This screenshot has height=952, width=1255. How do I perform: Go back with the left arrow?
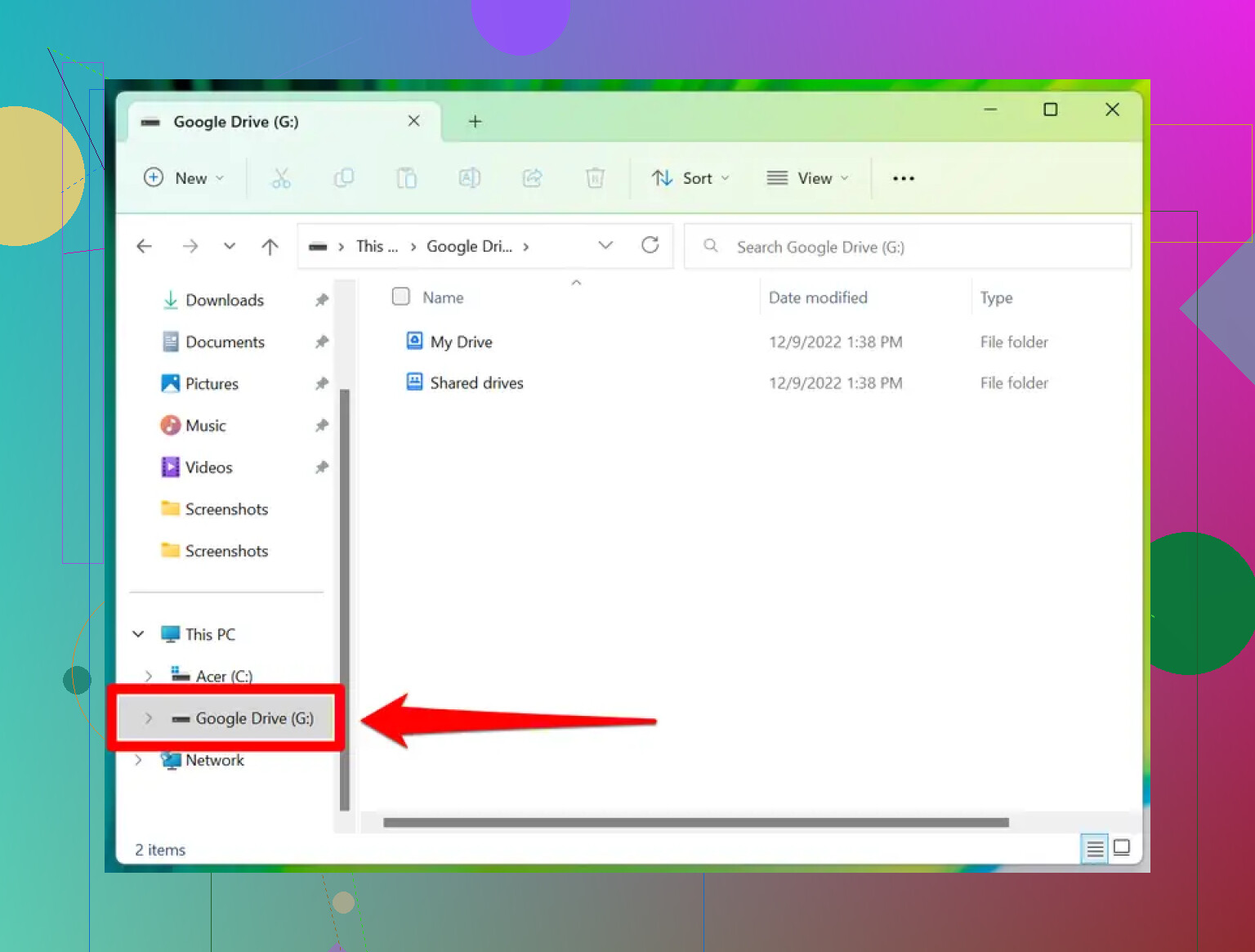point(145,246)
